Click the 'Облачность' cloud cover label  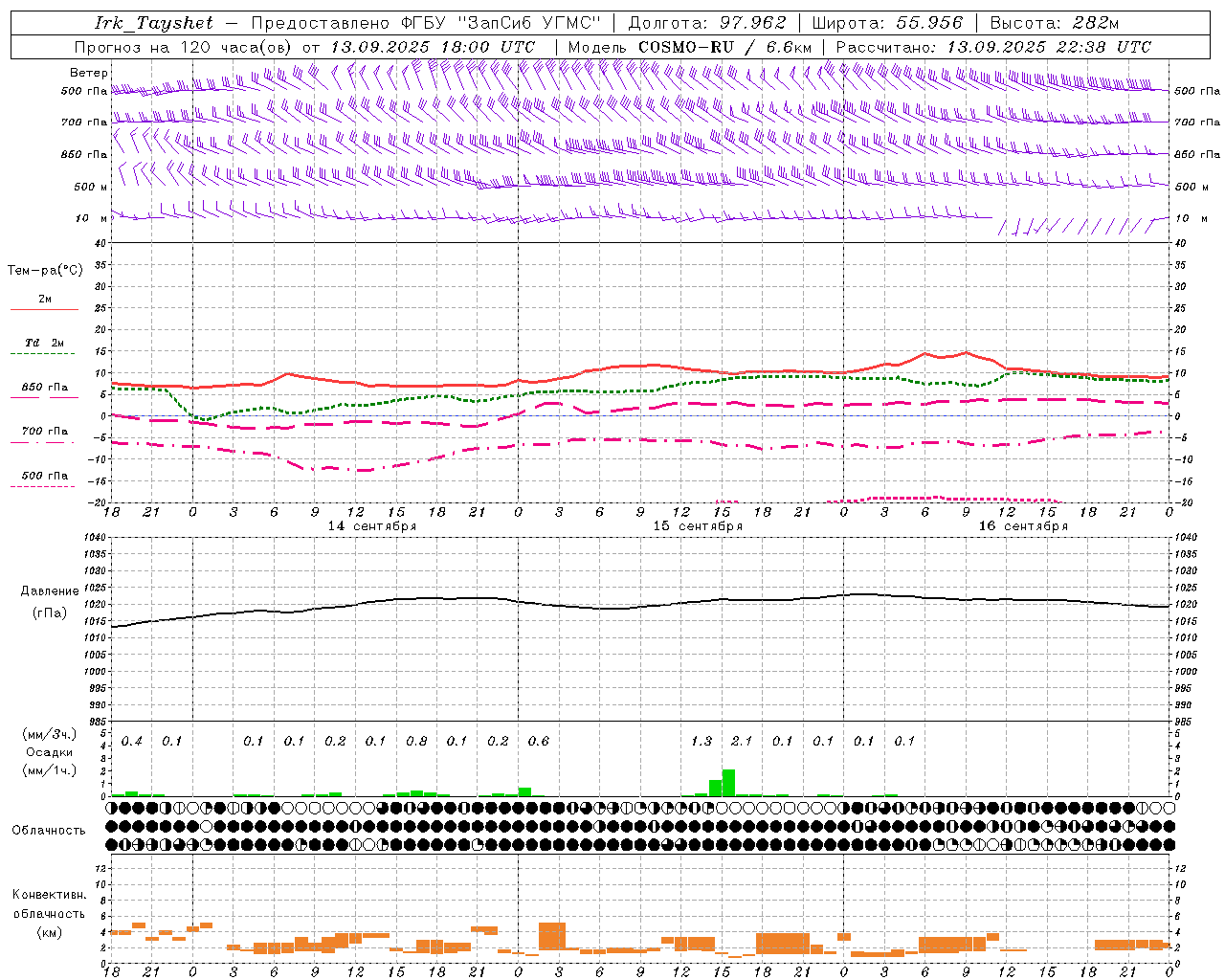49,830
